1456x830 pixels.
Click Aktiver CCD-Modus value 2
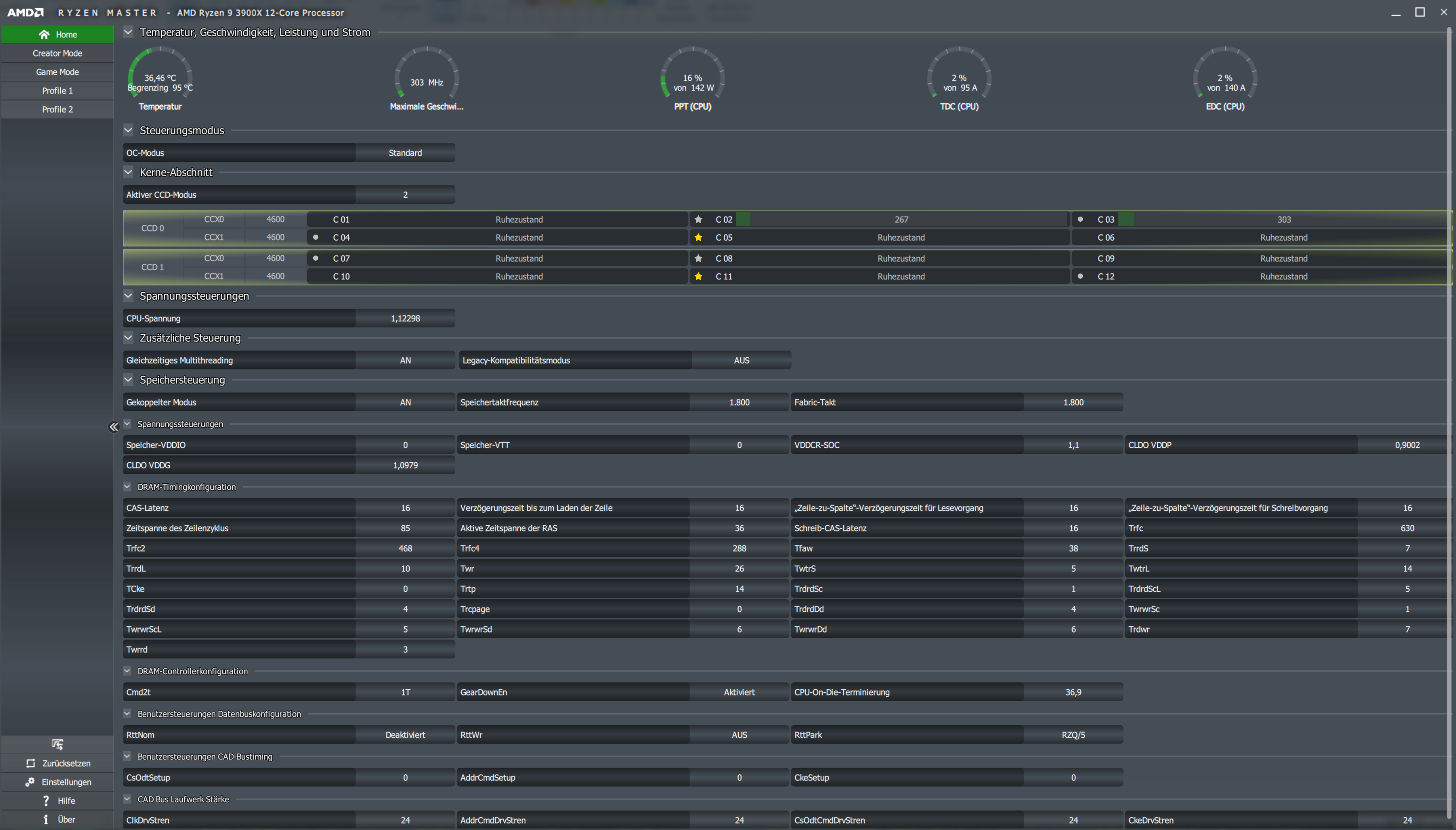pos(405,195)
